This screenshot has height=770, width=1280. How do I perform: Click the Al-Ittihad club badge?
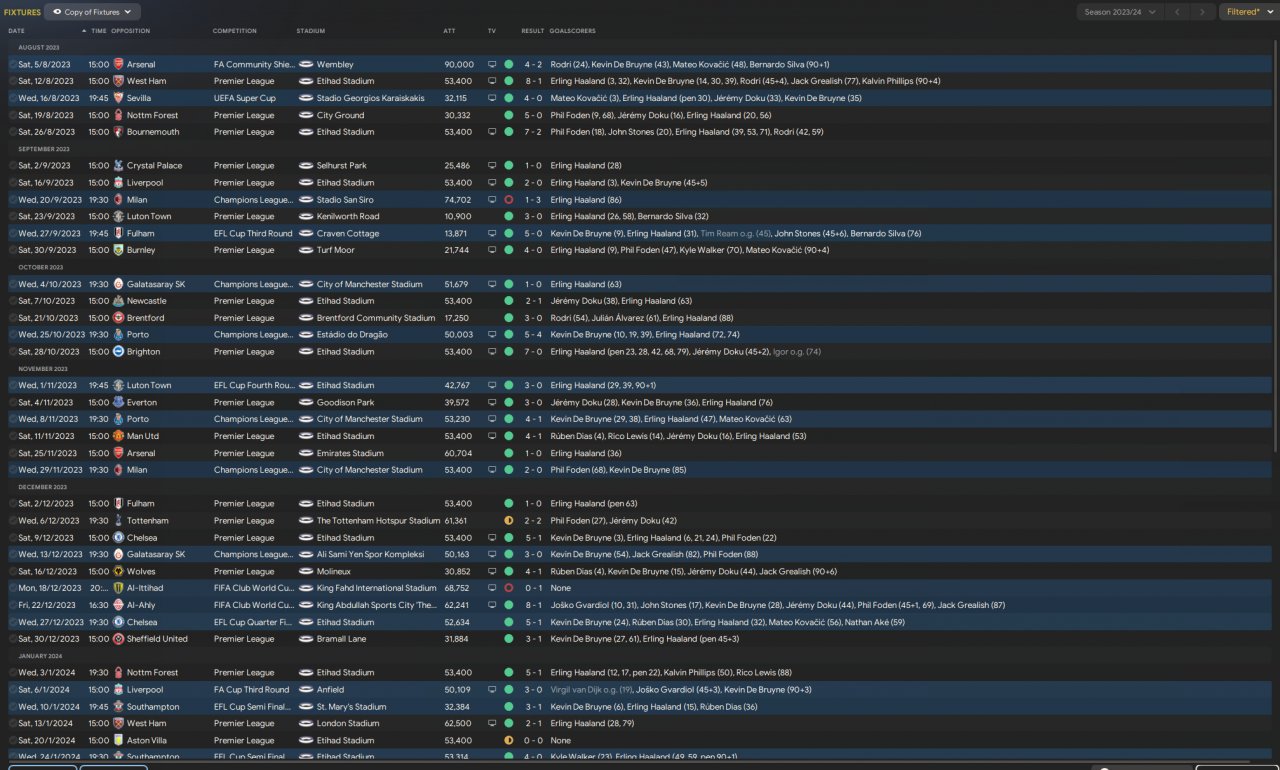(118, 588)
